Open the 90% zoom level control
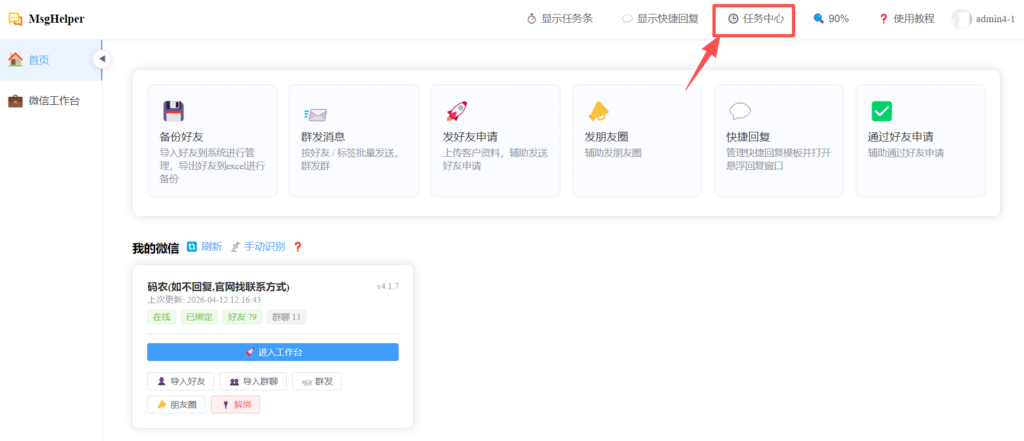The image size is (1024, 441). 830,19
